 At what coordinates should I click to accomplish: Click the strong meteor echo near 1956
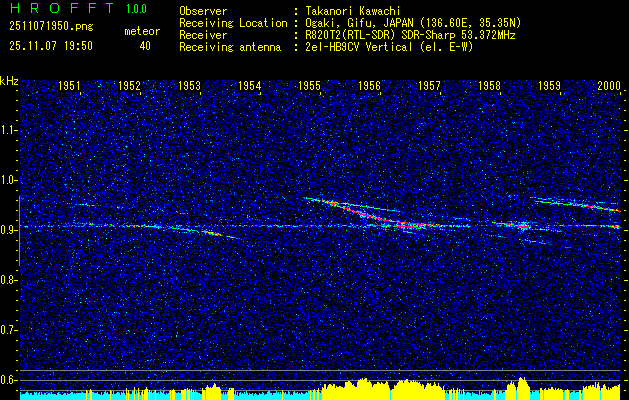(x=373, y=215)
